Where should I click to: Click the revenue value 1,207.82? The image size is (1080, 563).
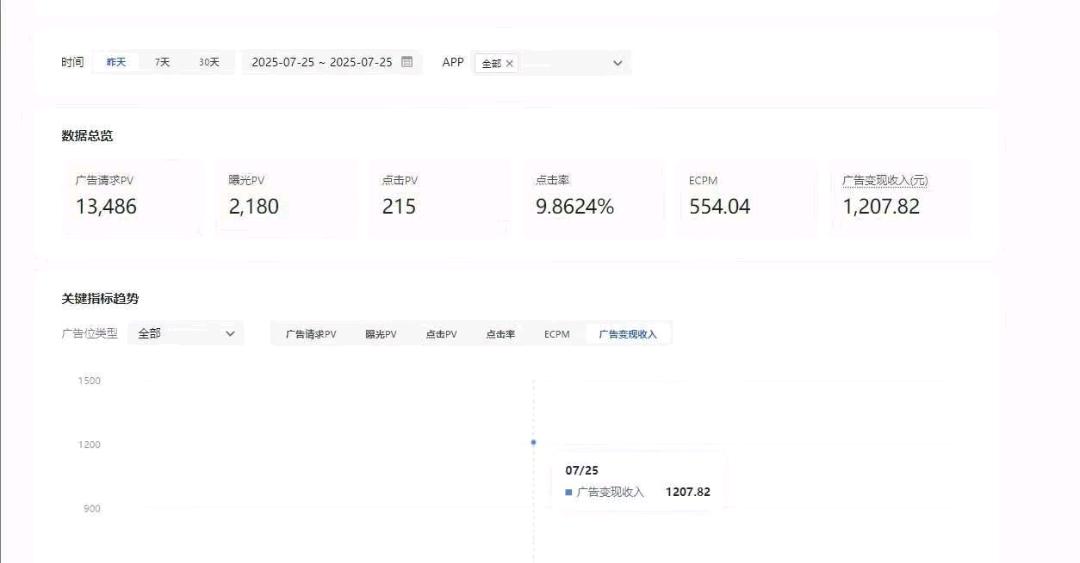click(x=881, y=207)
